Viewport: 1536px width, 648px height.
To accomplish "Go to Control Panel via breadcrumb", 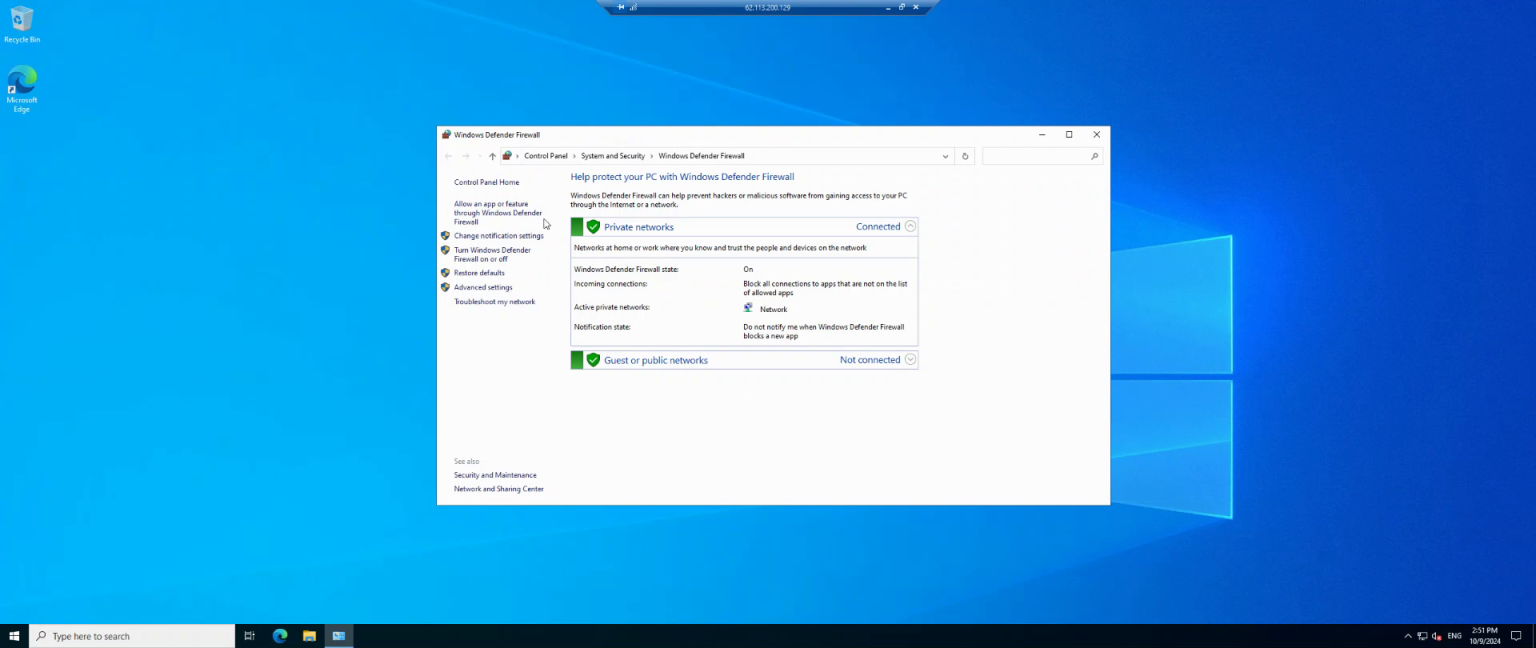I will tap(546, 155).
